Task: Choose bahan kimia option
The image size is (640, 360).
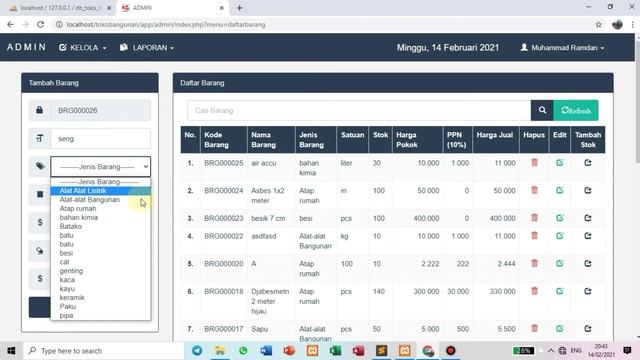Action: pyautogui.click(x=100, y=218)
